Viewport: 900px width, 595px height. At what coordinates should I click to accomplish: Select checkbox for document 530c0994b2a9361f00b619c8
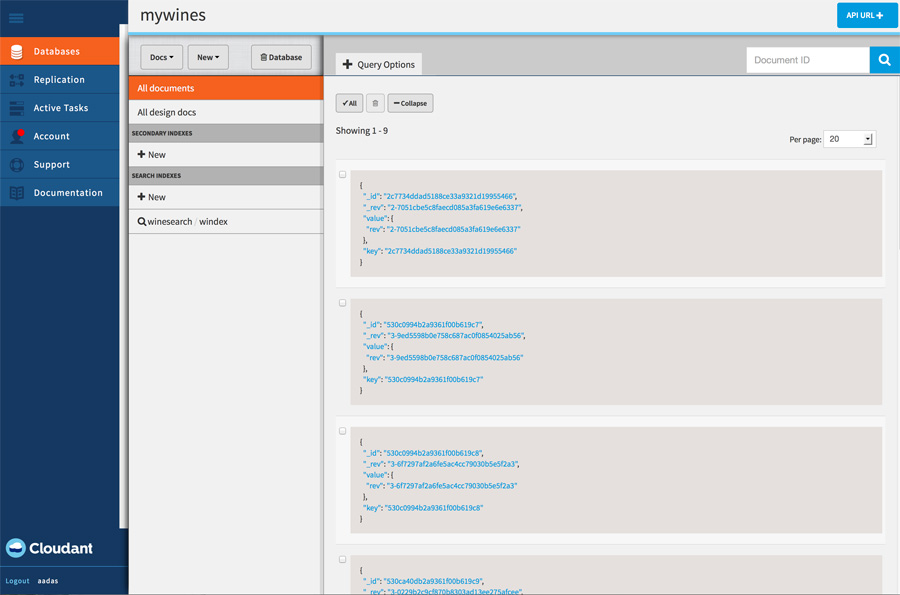(343, 431)
